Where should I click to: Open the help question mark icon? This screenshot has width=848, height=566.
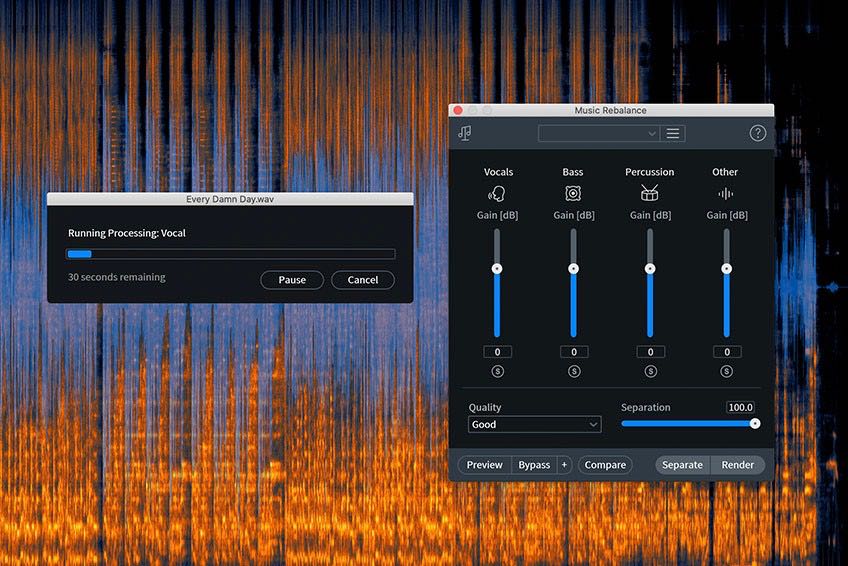point(757,133)
